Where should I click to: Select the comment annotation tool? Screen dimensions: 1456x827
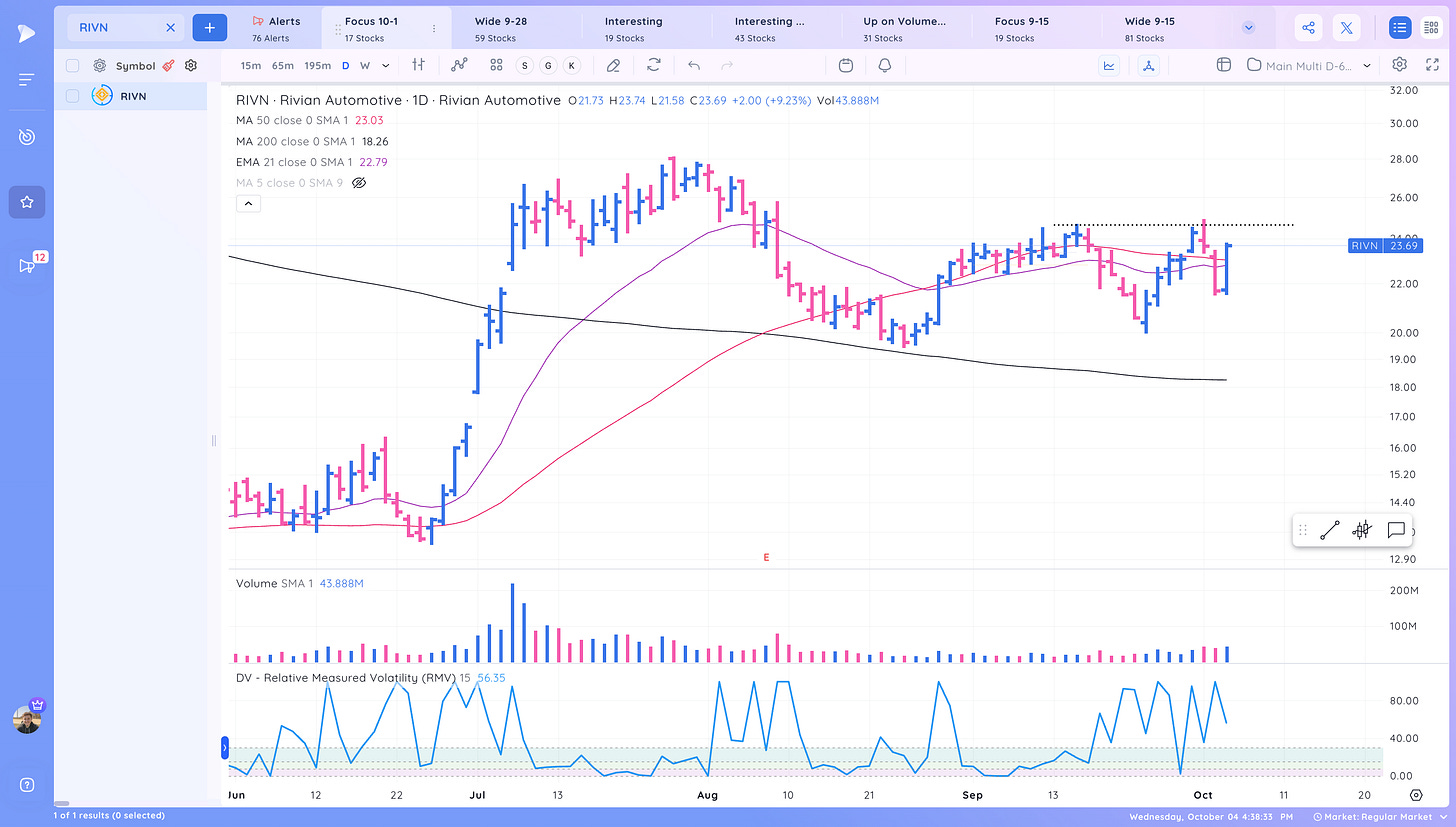click(1396, 531)
